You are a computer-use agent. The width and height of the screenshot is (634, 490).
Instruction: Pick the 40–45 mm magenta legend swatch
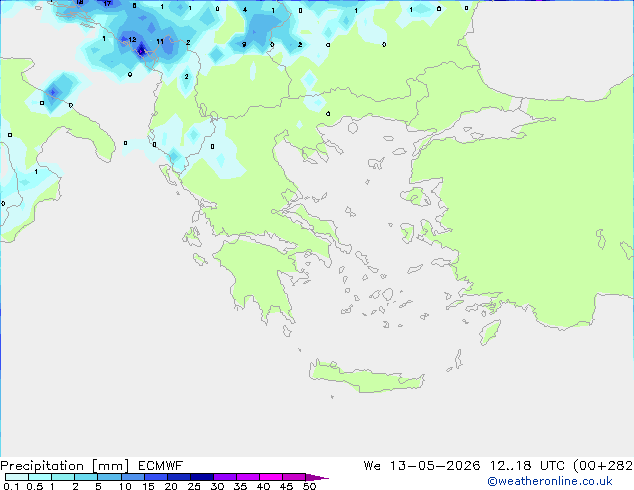(x=271, y=477)
